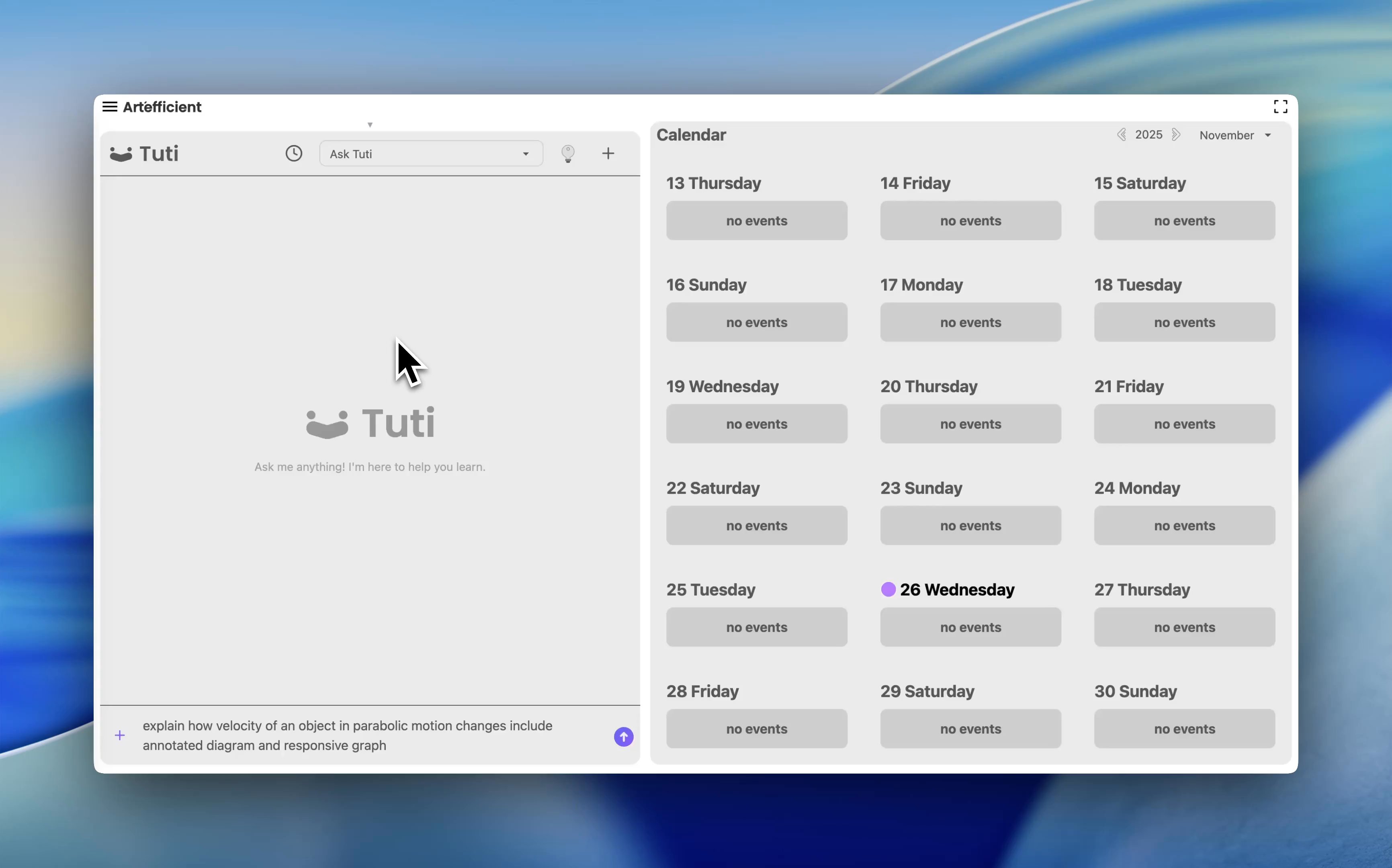Open no events box under 26 Wednesday
The image size is (1392, 868).
[970, 627]
